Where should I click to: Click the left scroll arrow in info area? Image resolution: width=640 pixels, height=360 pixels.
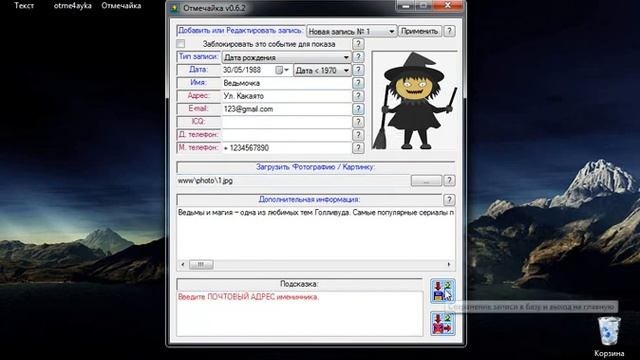(x=182, y=264)
